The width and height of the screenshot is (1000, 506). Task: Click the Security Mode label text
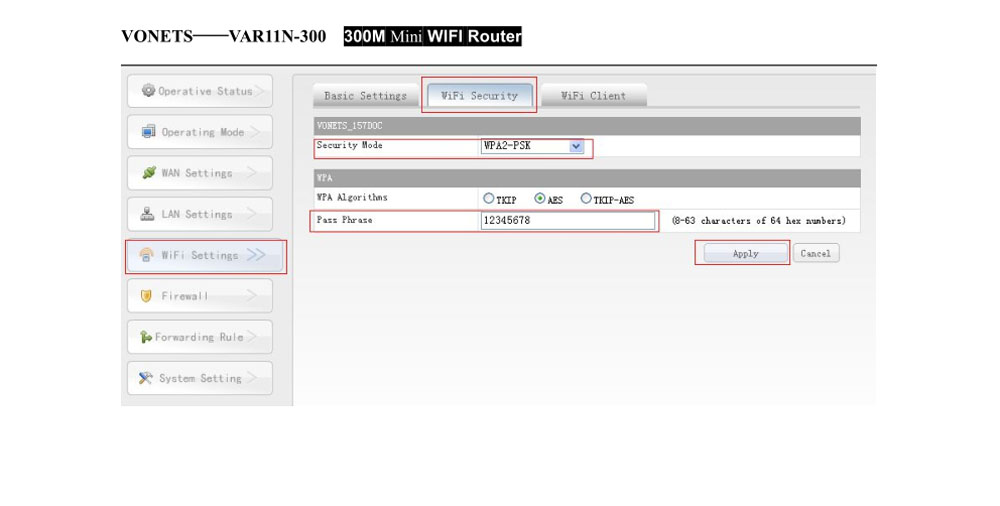pos(349,145)
